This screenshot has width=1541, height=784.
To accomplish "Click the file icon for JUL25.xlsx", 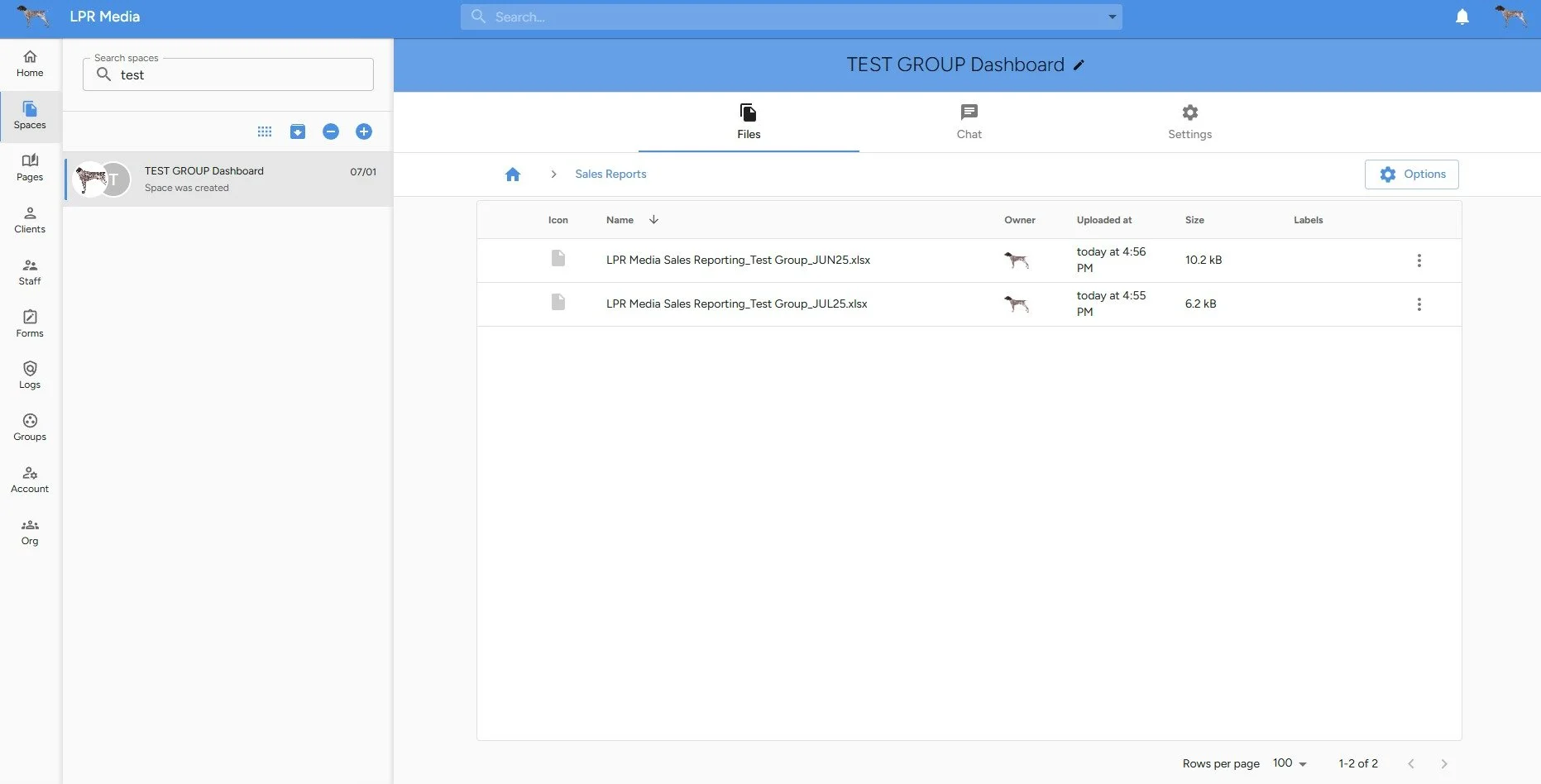I will 558,303.
